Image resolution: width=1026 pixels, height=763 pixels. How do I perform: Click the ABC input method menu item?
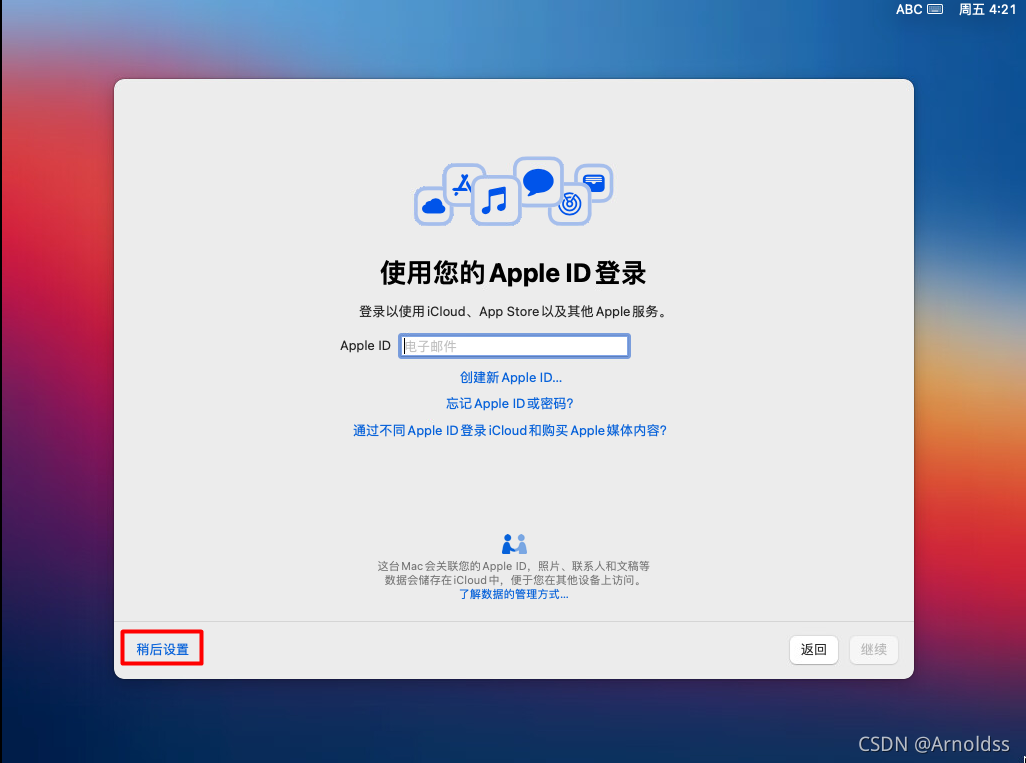pos(909,9)
